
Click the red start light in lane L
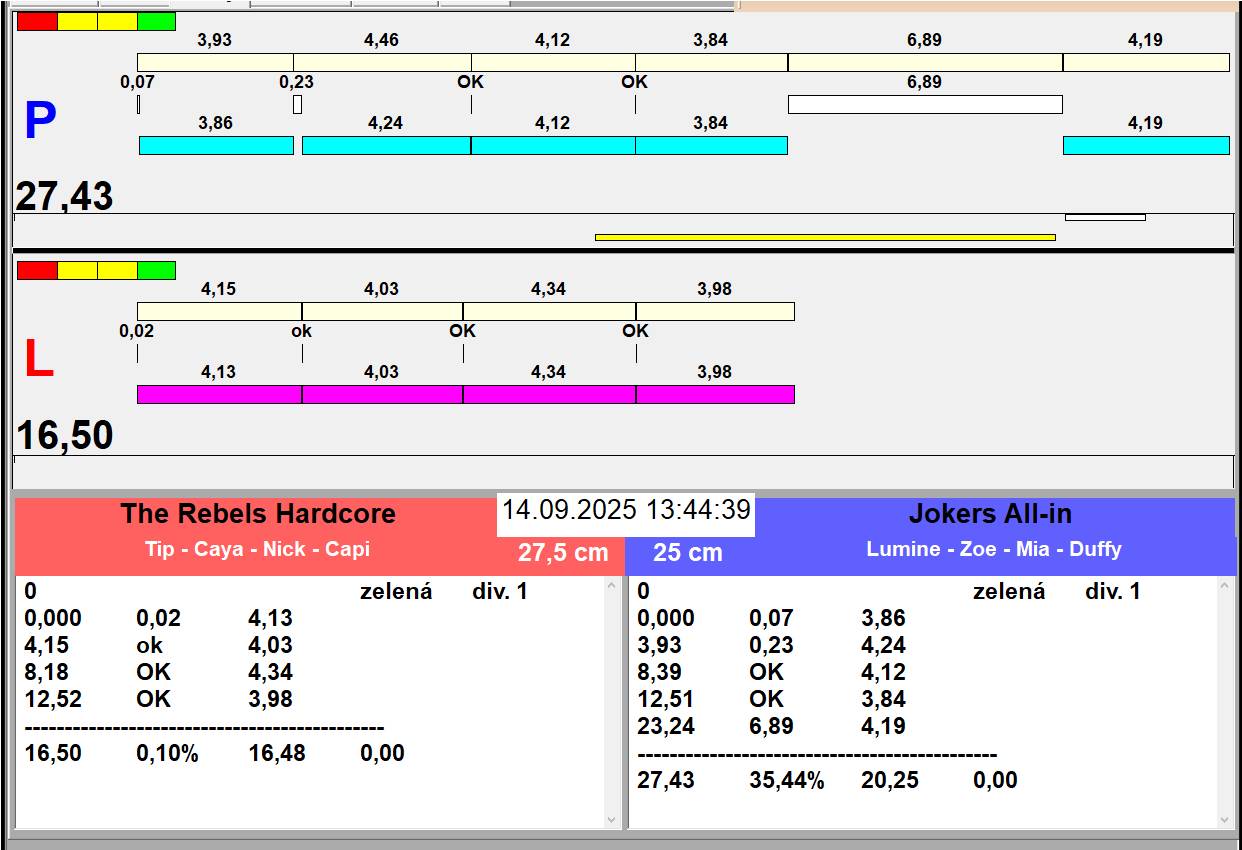(x=37, y=270)
